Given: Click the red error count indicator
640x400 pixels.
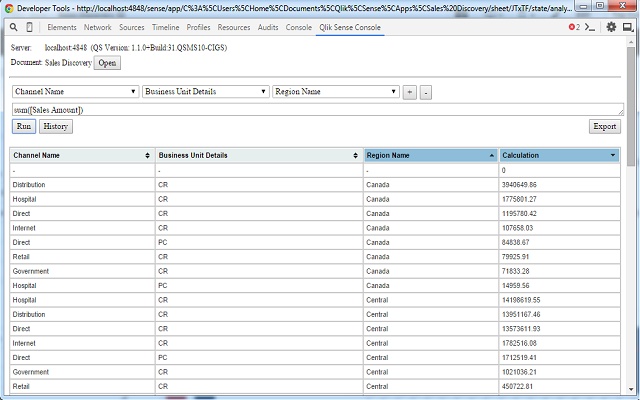Looking at the screenshot, I should point(574,27).
